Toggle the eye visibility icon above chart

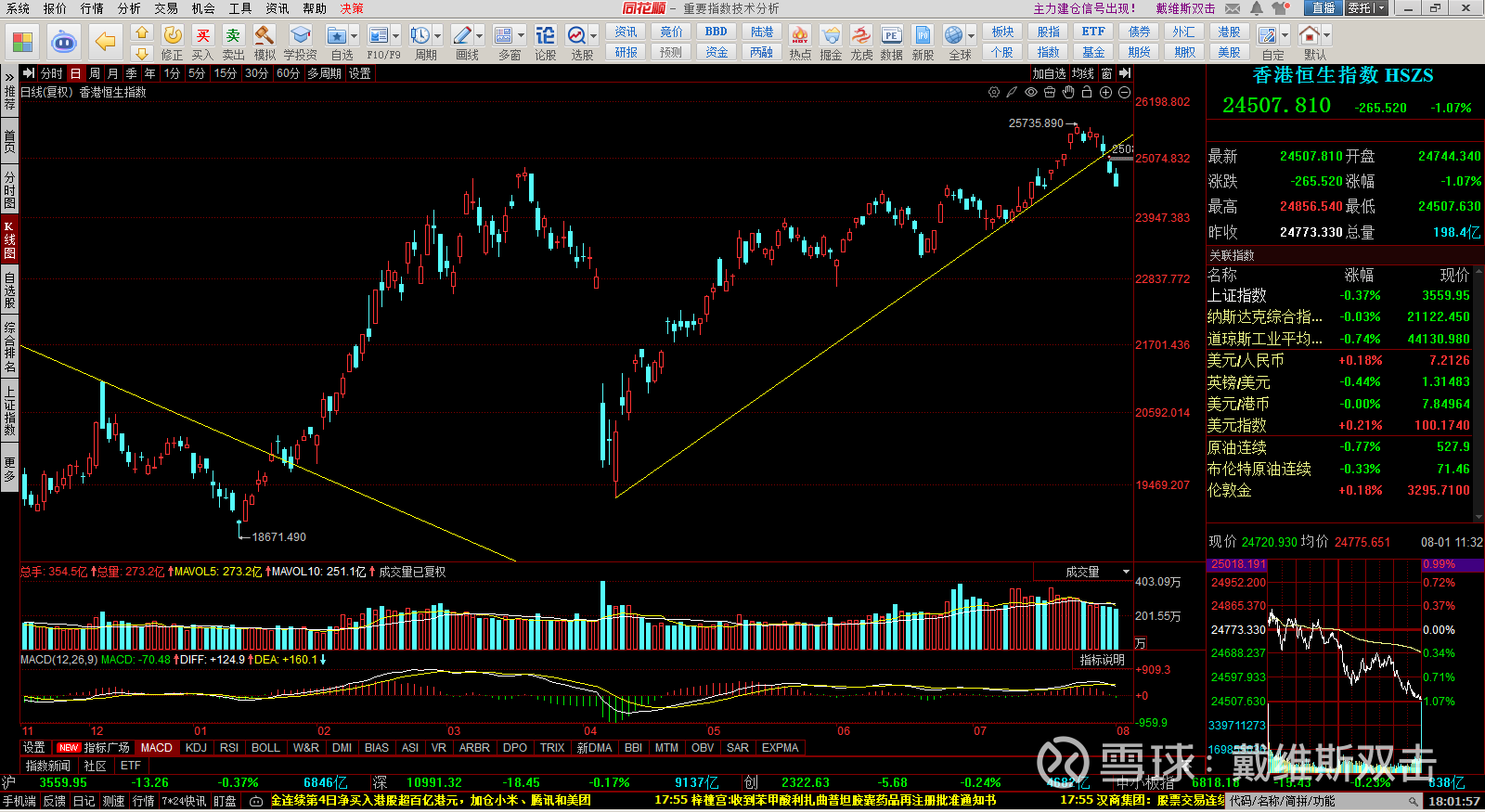1031,92
